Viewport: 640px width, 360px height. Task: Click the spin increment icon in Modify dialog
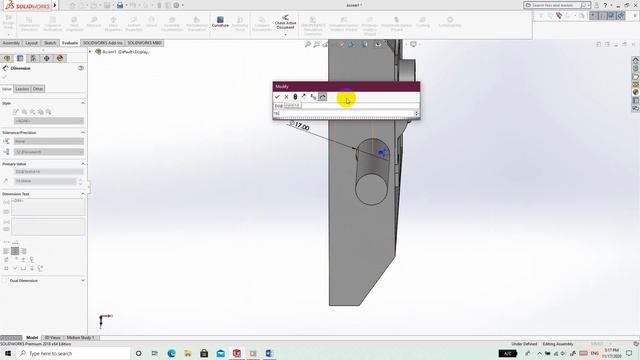coord(313,97)
